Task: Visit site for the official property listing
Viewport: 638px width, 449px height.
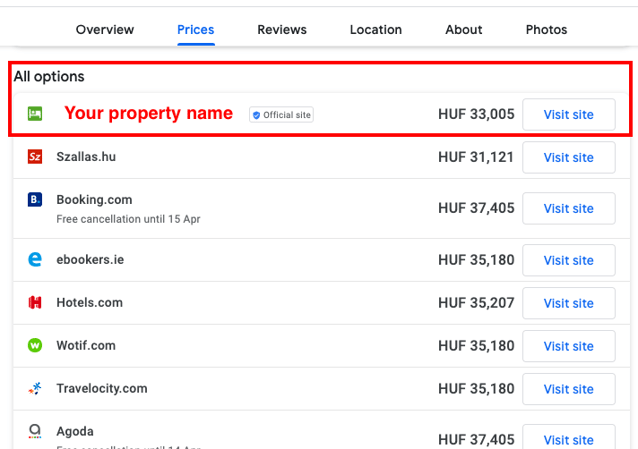Action: coord(569,114)
